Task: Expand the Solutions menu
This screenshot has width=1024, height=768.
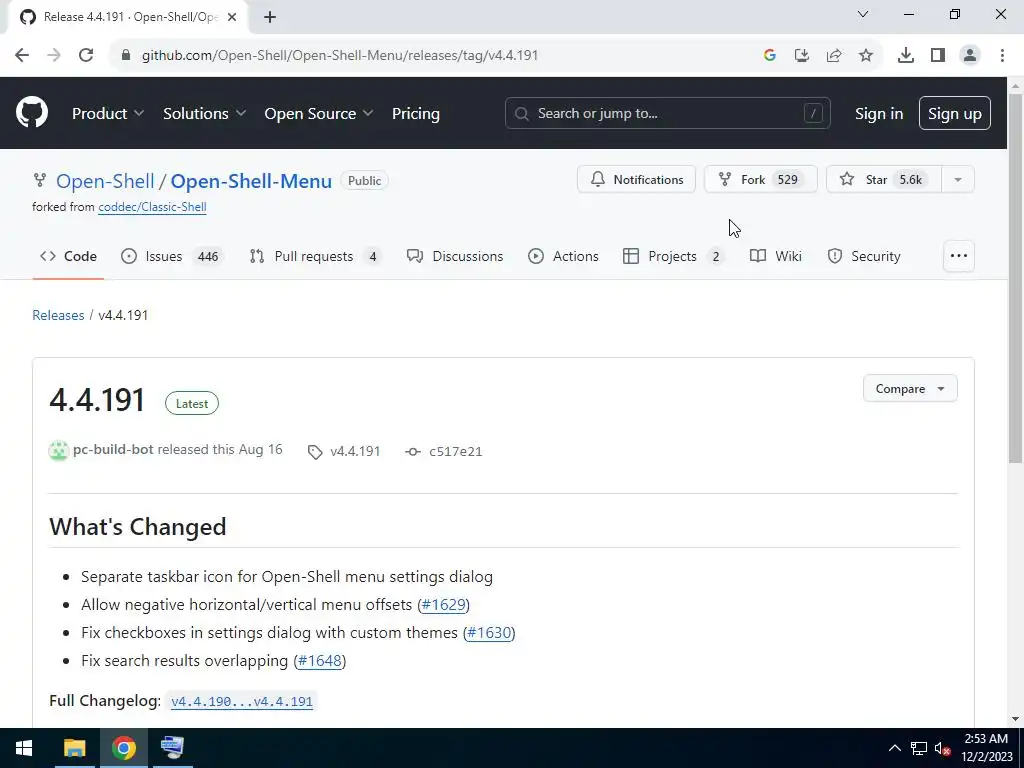Action: 204,113
